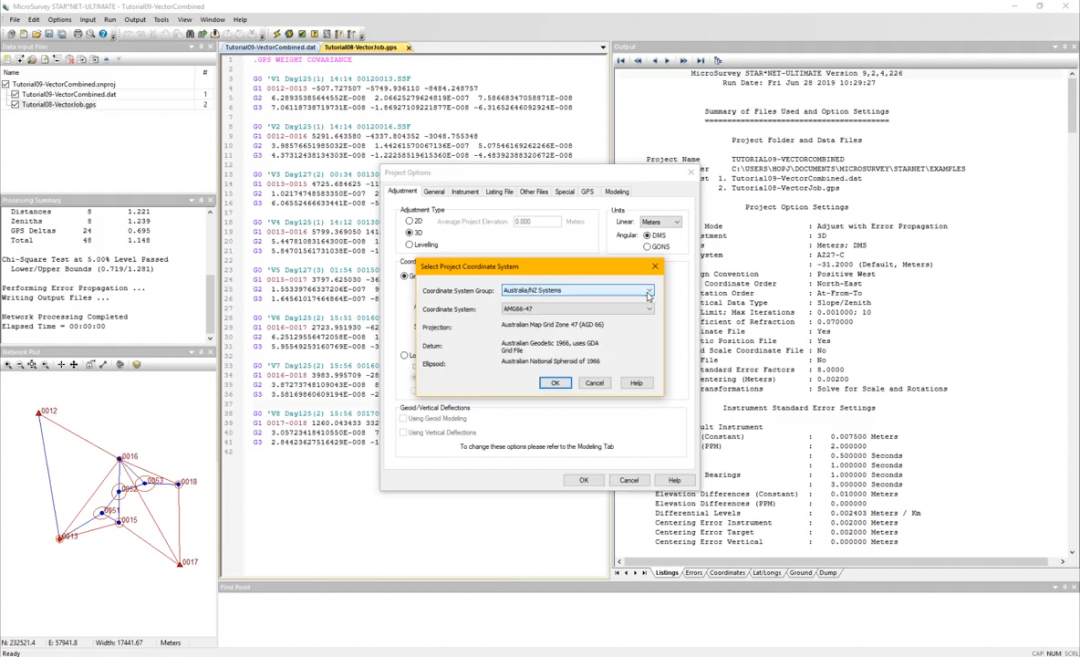Open the Output menu

(x=135, y=19)
